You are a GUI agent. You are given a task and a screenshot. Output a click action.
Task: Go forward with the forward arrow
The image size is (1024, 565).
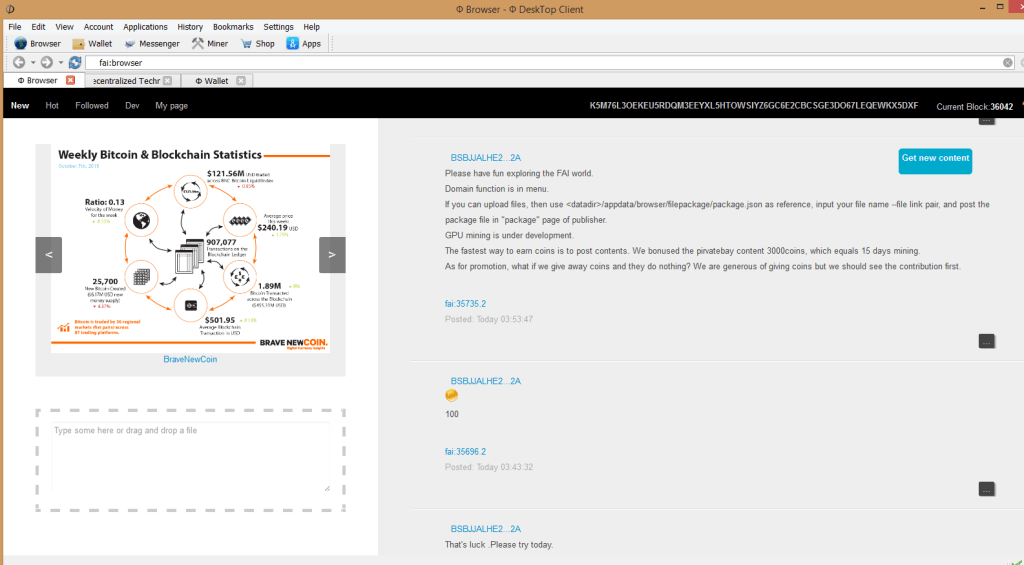click(x=46, y=62)
